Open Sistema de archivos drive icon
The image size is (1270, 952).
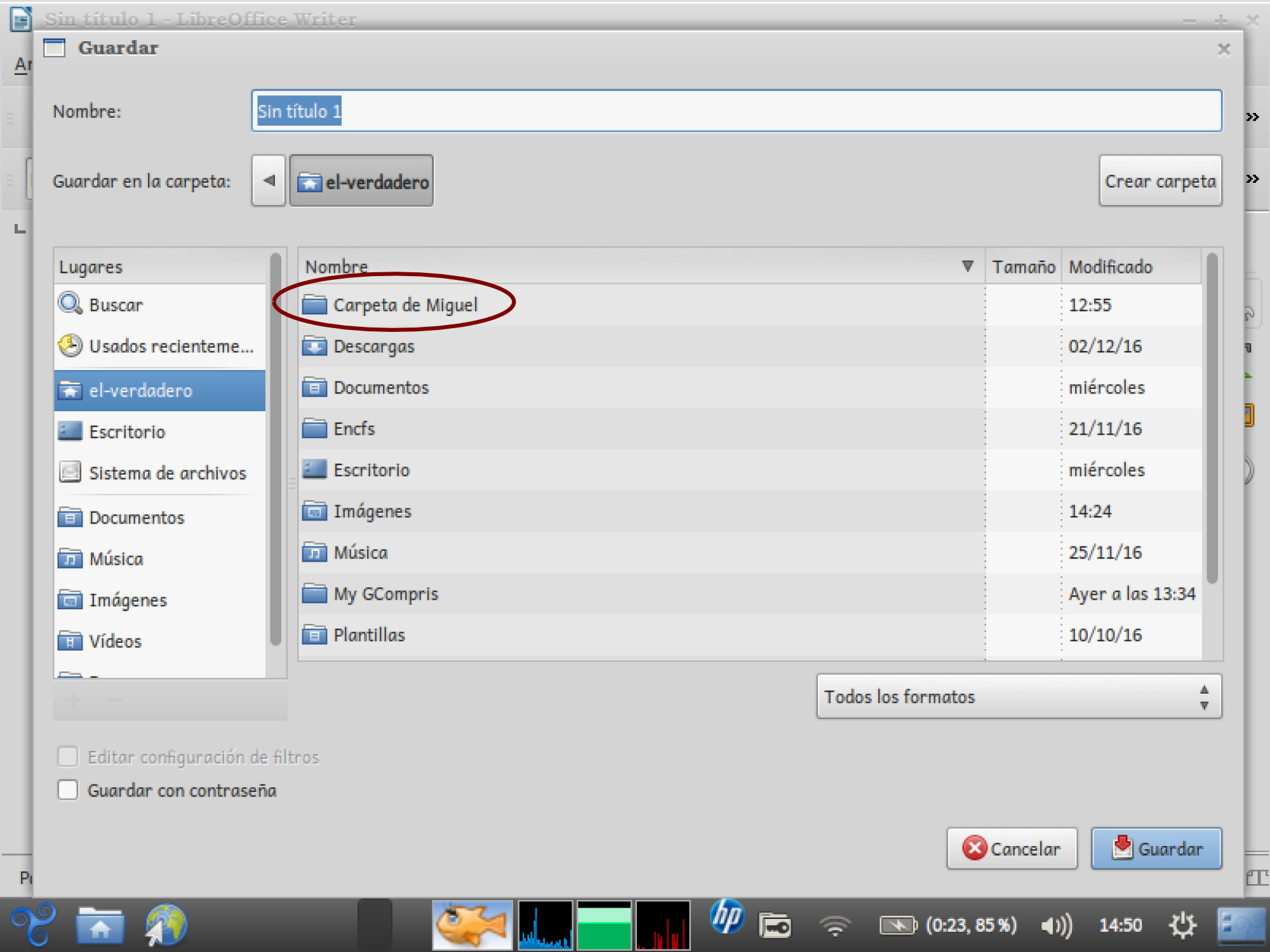coord(70,472)
